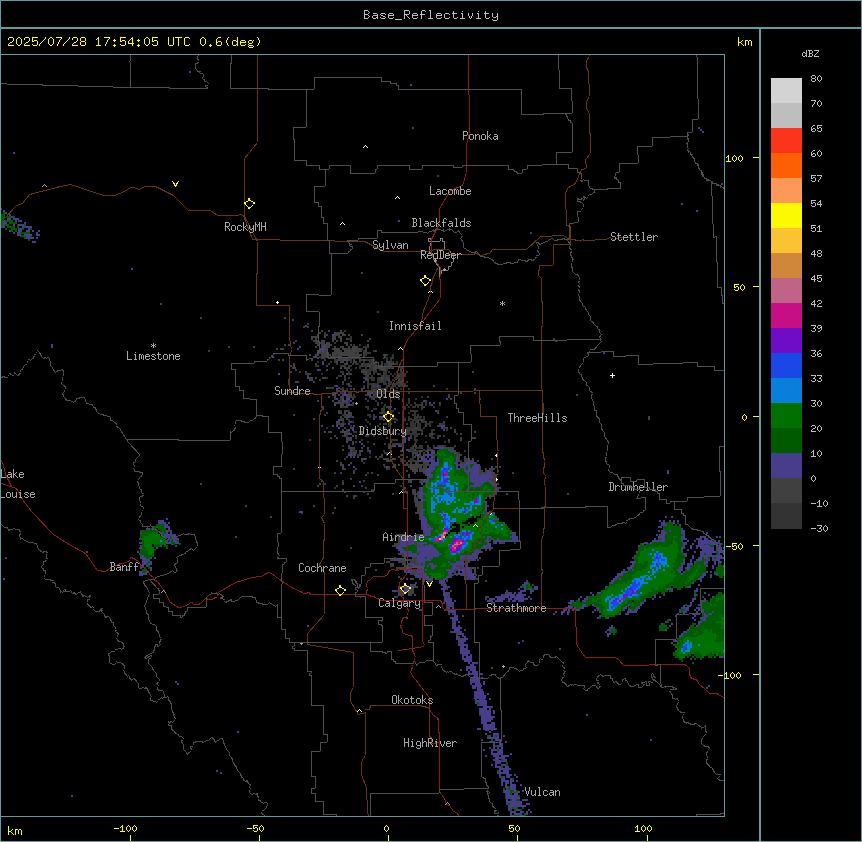Click the asterisk marker above Limestone label
This screenshot has height=842, width=862.
pos(153,346)
